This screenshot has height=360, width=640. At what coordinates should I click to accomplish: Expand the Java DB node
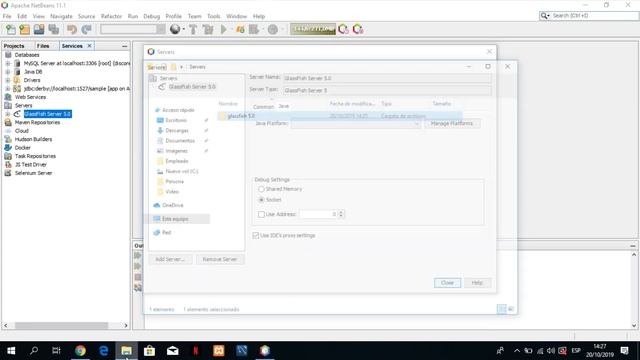pos(7,72)
